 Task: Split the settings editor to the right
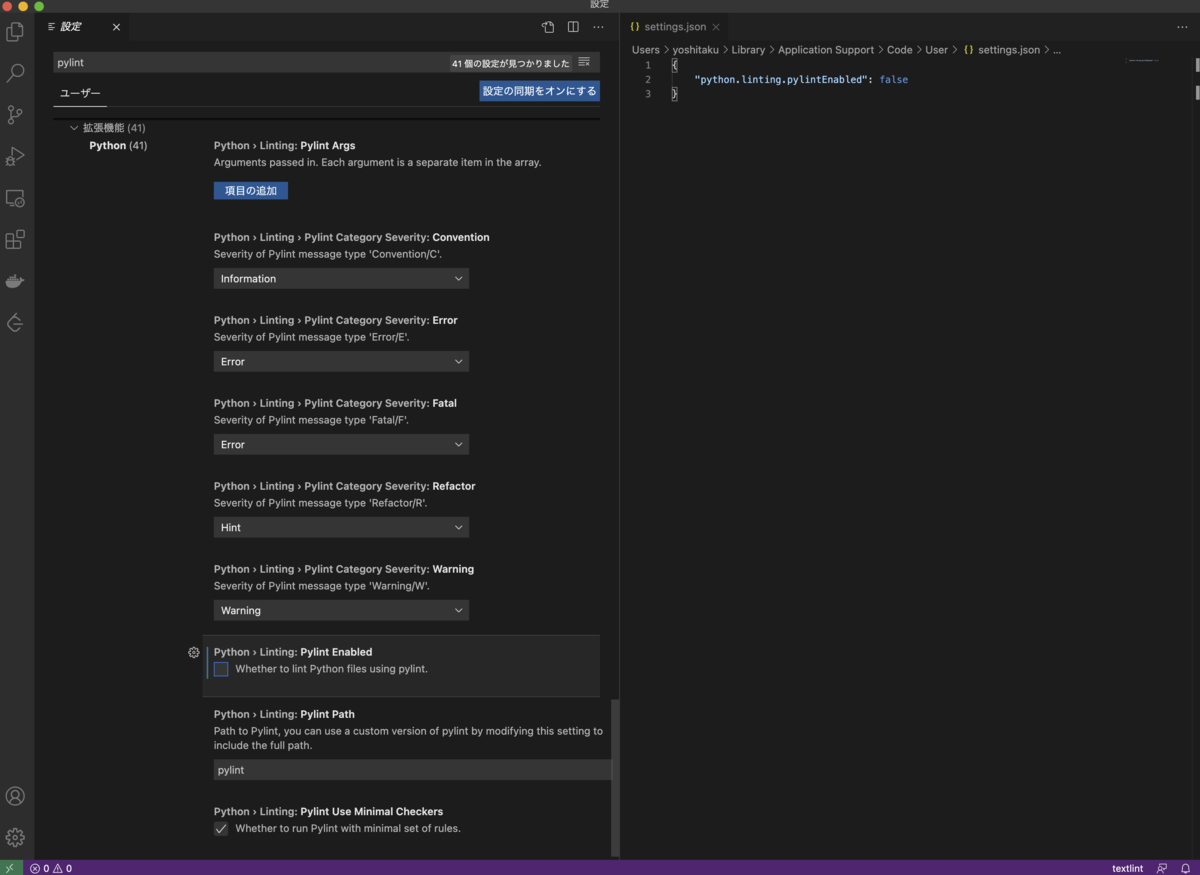point(573,27)
